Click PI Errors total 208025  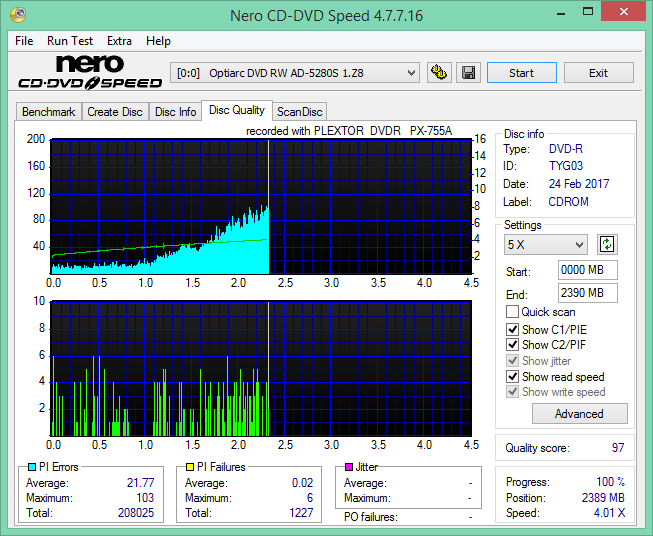136,512
